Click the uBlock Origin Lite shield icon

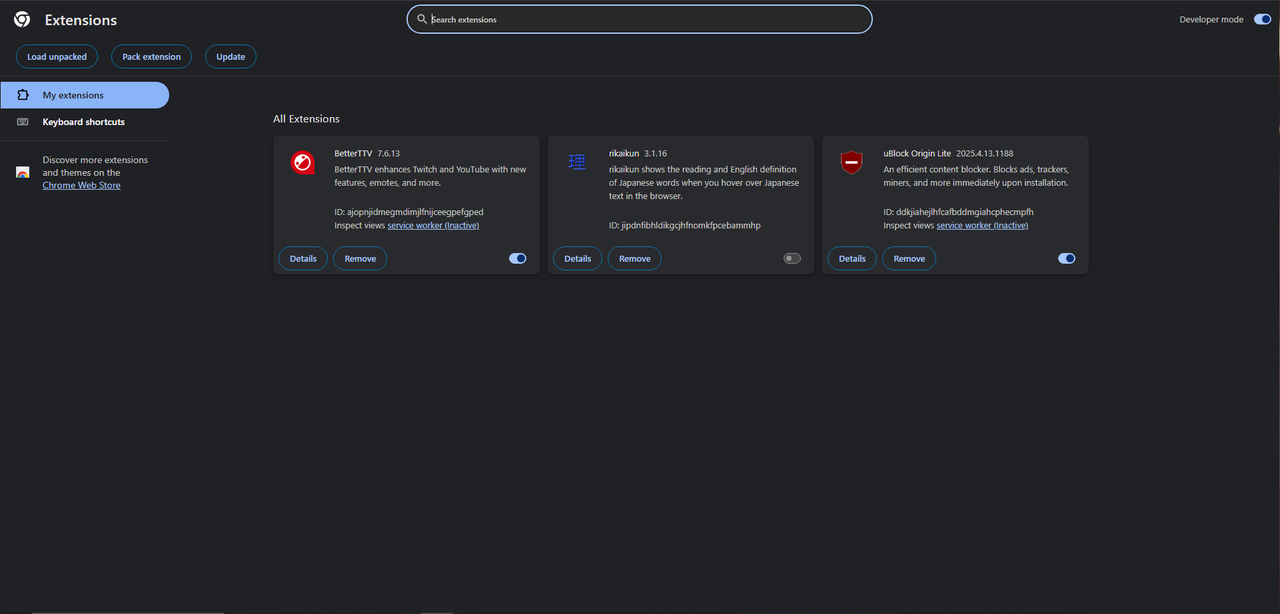[851, 162]
